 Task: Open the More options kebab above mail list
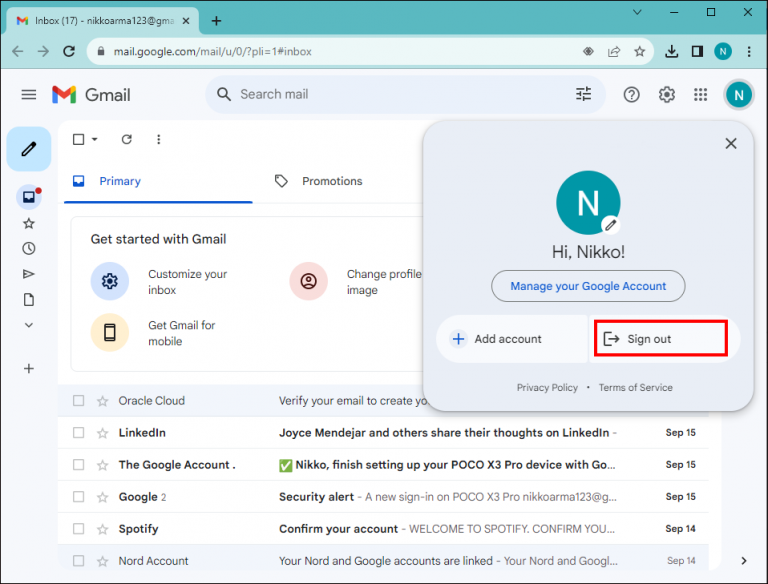coord(158,140)
